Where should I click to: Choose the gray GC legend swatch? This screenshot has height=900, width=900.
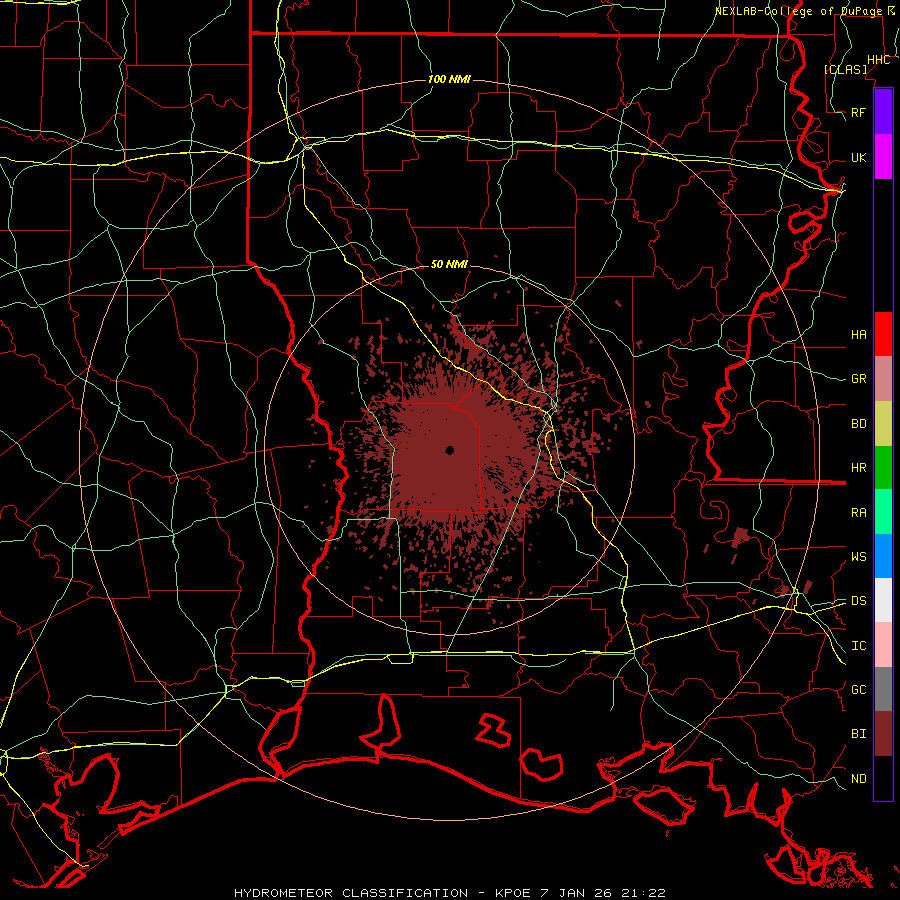tap(883, 689)
